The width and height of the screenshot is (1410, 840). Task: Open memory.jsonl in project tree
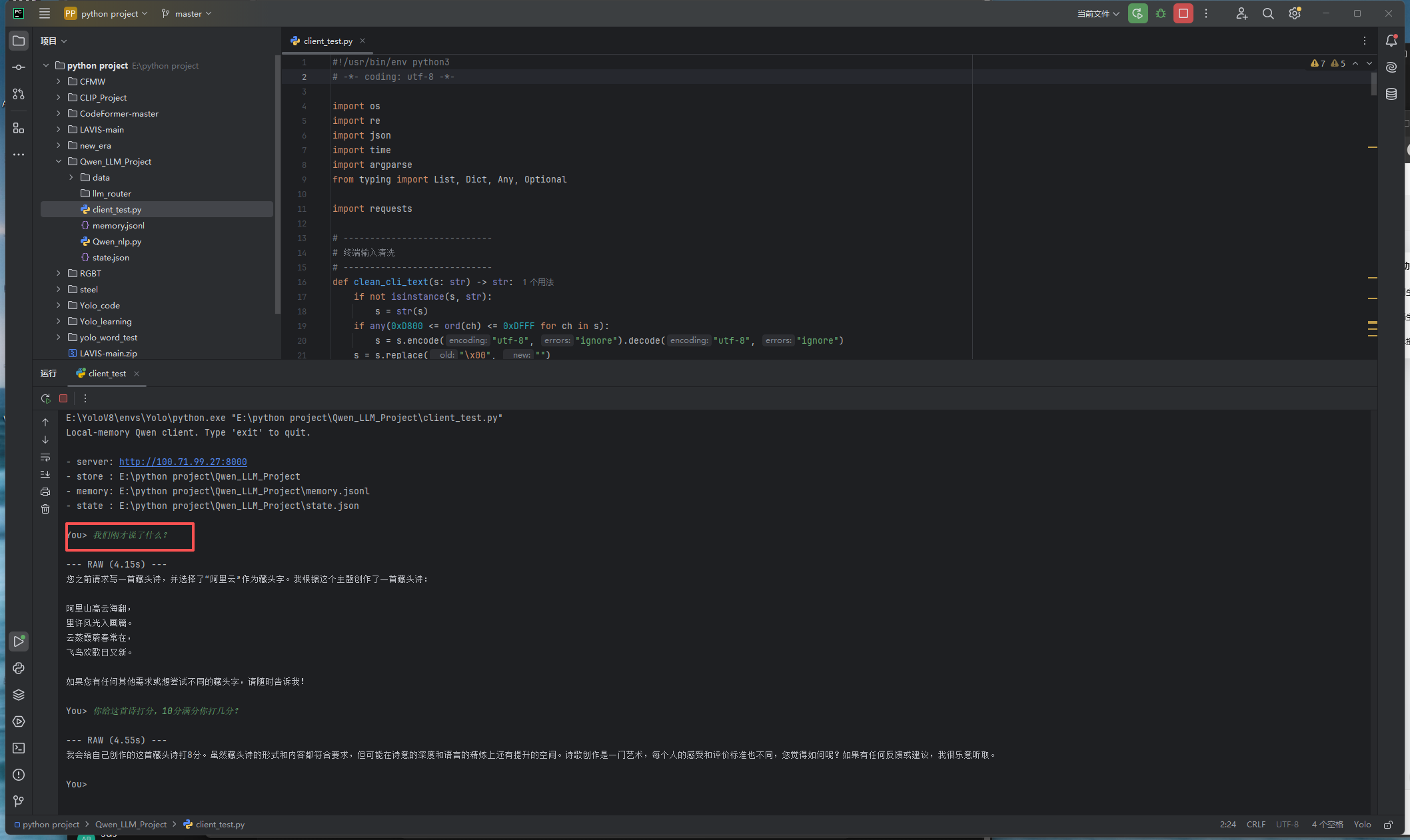(118, 225)
